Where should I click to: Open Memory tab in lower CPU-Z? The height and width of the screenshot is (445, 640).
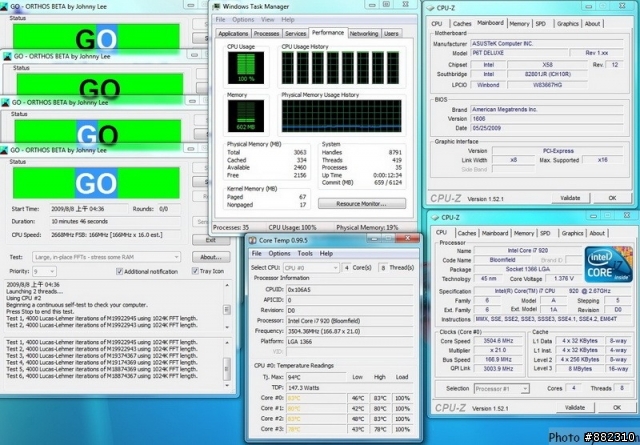524,233
